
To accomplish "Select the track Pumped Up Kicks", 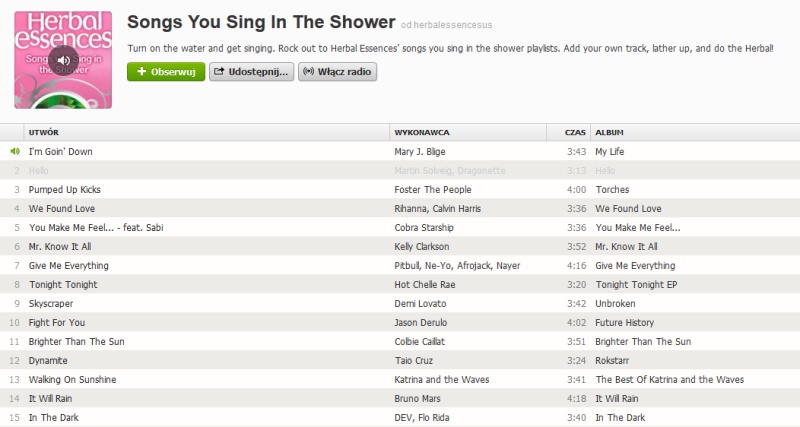I will pyautogui.click(x=65, y=189).
